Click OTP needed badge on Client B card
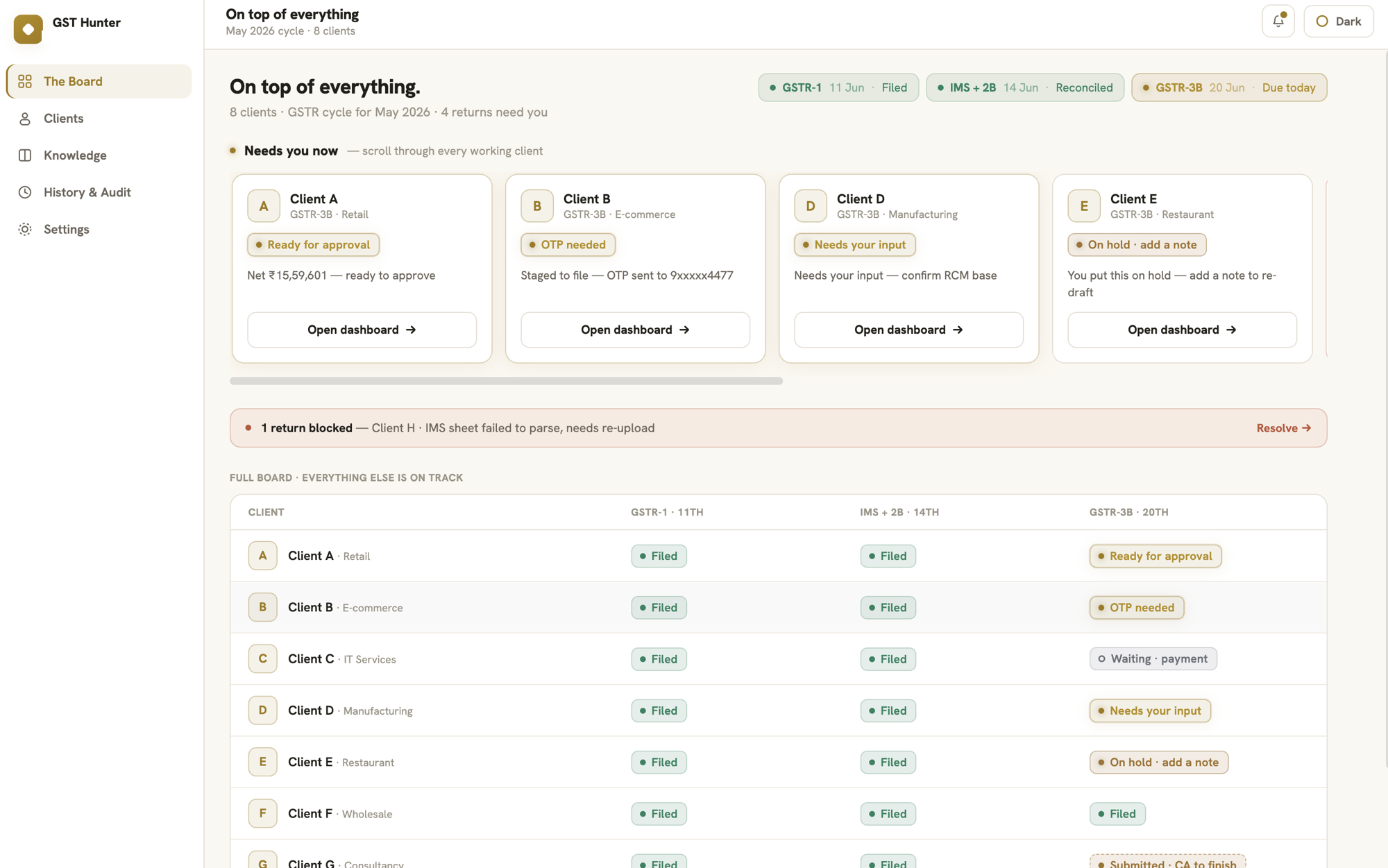Image resolution: width=1388 pixels, height=868 pixels. (568, 245)
